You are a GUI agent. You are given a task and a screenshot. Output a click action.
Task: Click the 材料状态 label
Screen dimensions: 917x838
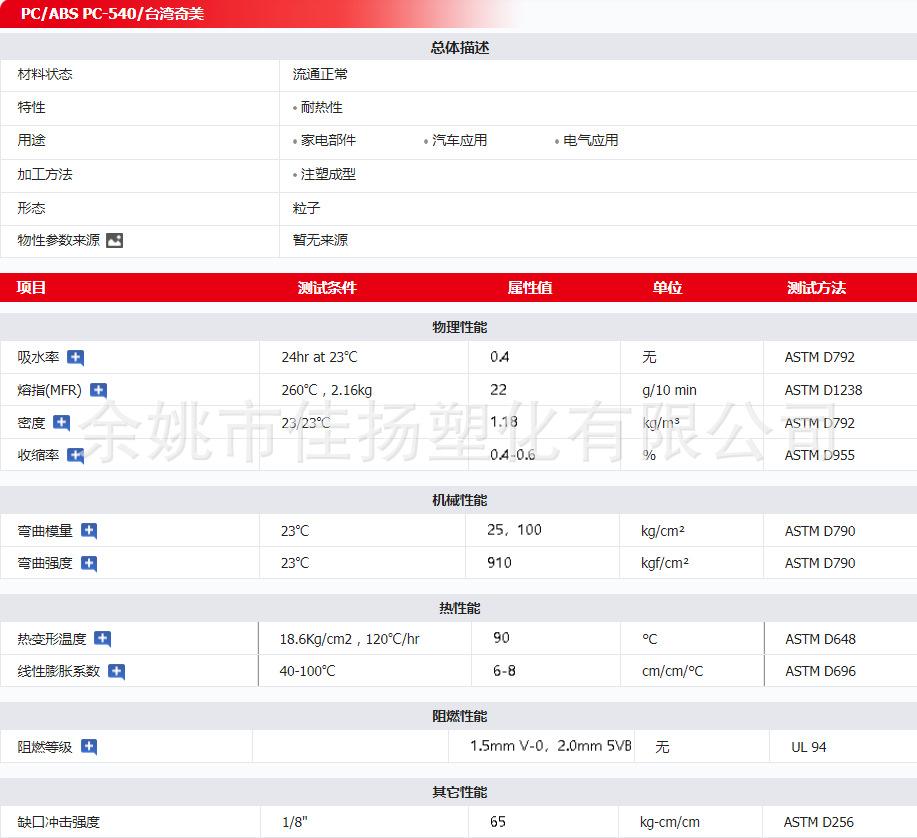[x=45, y=74]
